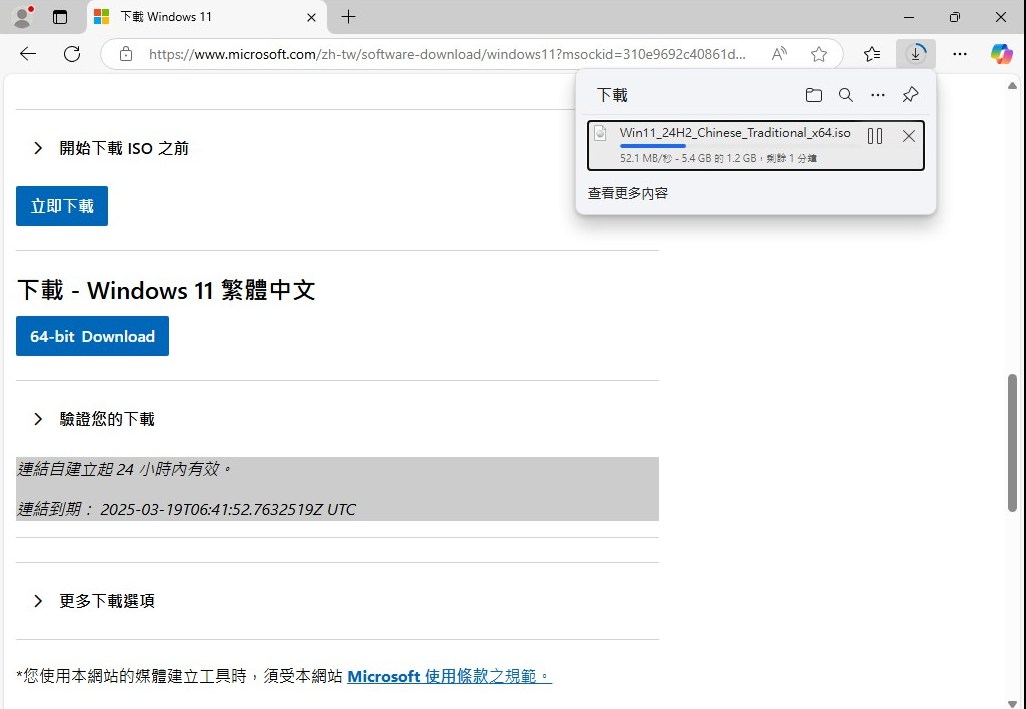Screen dimensions: 1026x709
Task: Open the Edge profile avatar icon
Action: 23,17
